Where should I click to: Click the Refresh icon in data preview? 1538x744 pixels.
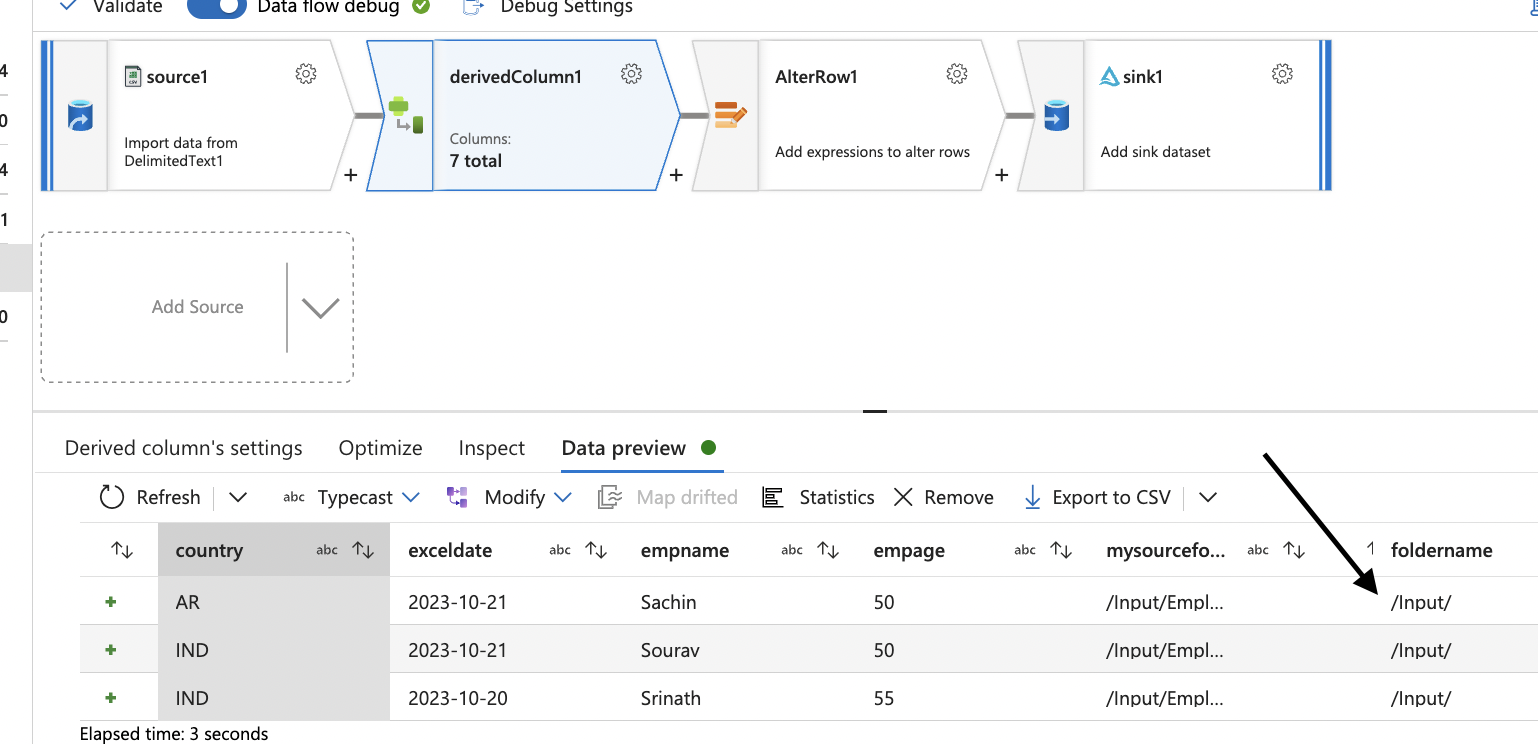click(112, 497)
